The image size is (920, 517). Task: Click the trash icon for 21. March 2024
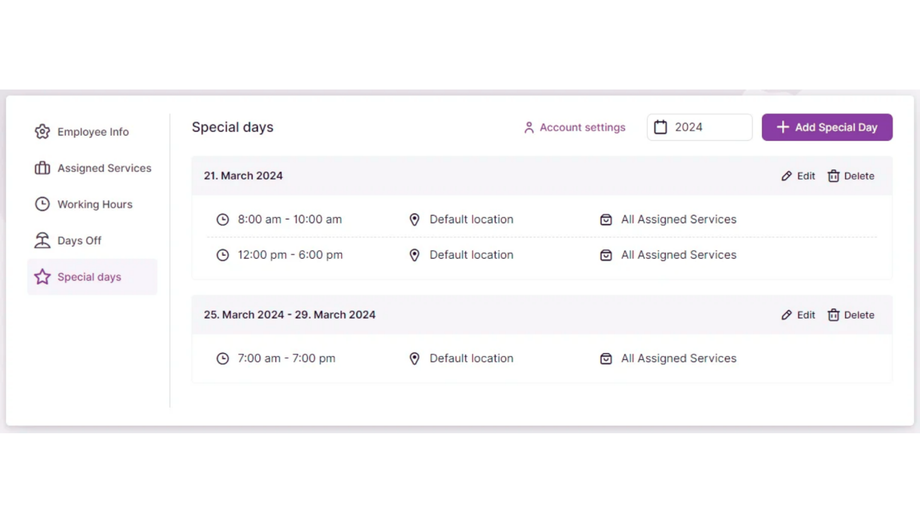(833, 176)
